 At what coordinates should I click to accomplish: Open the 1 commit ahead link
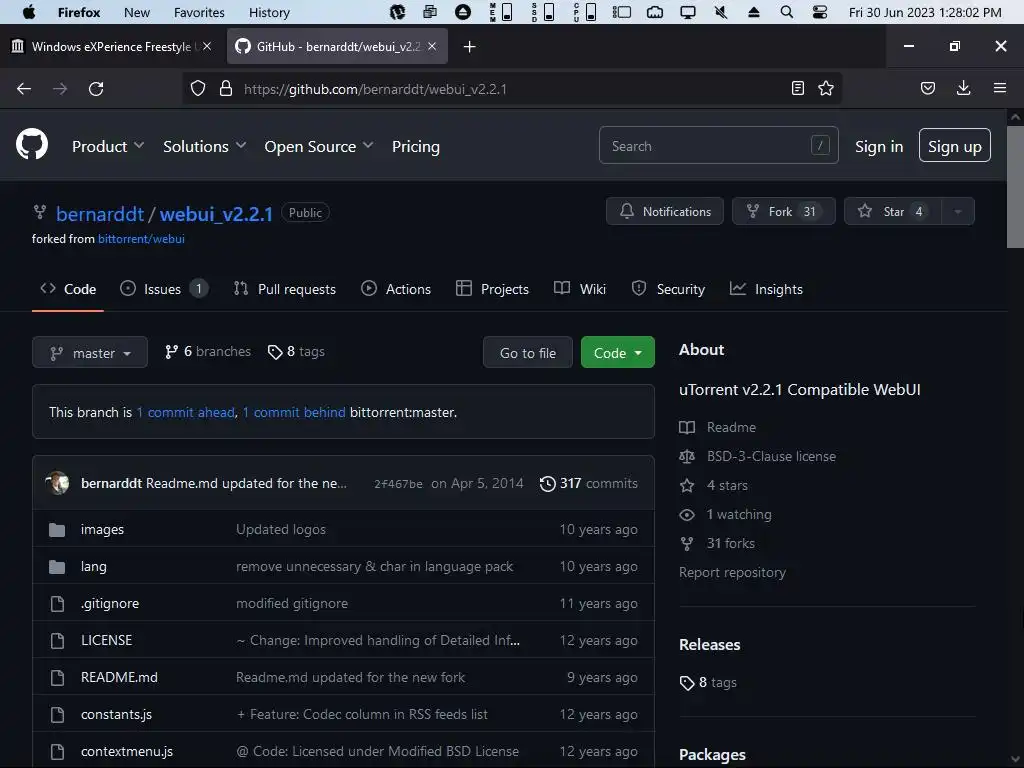coord(185,413)
